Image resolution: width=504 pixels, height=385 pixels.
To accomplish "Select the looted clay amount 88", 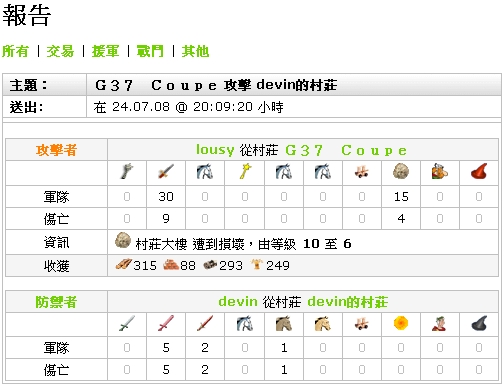I will [188, 266].
